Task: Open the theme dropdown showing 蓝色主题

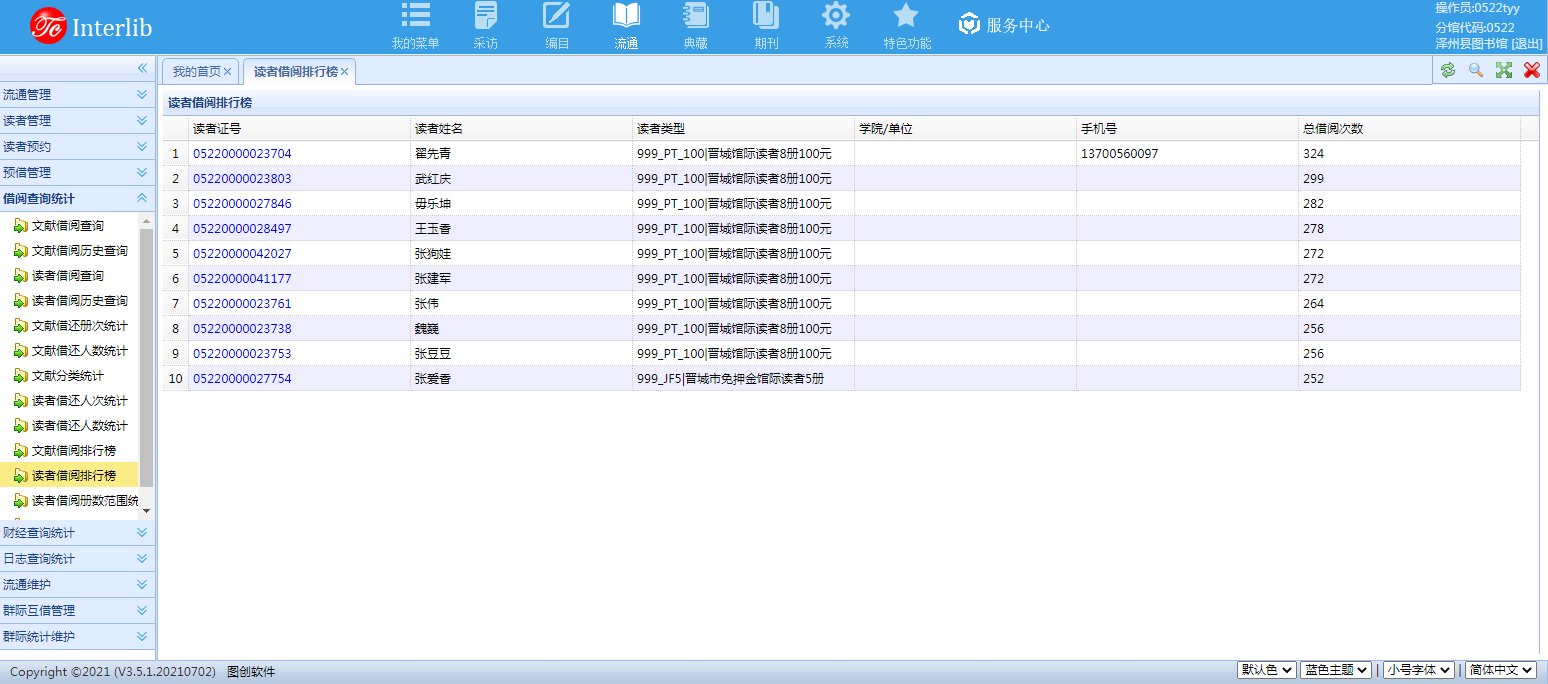Action: (x=1334, y=669)
